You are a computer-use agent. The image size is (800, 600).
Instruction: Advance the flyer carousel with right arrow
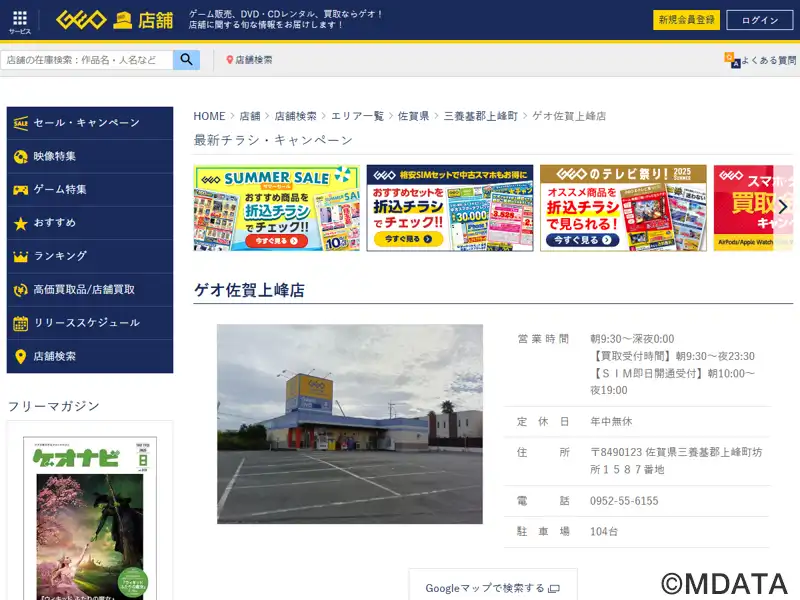(783, 207)
